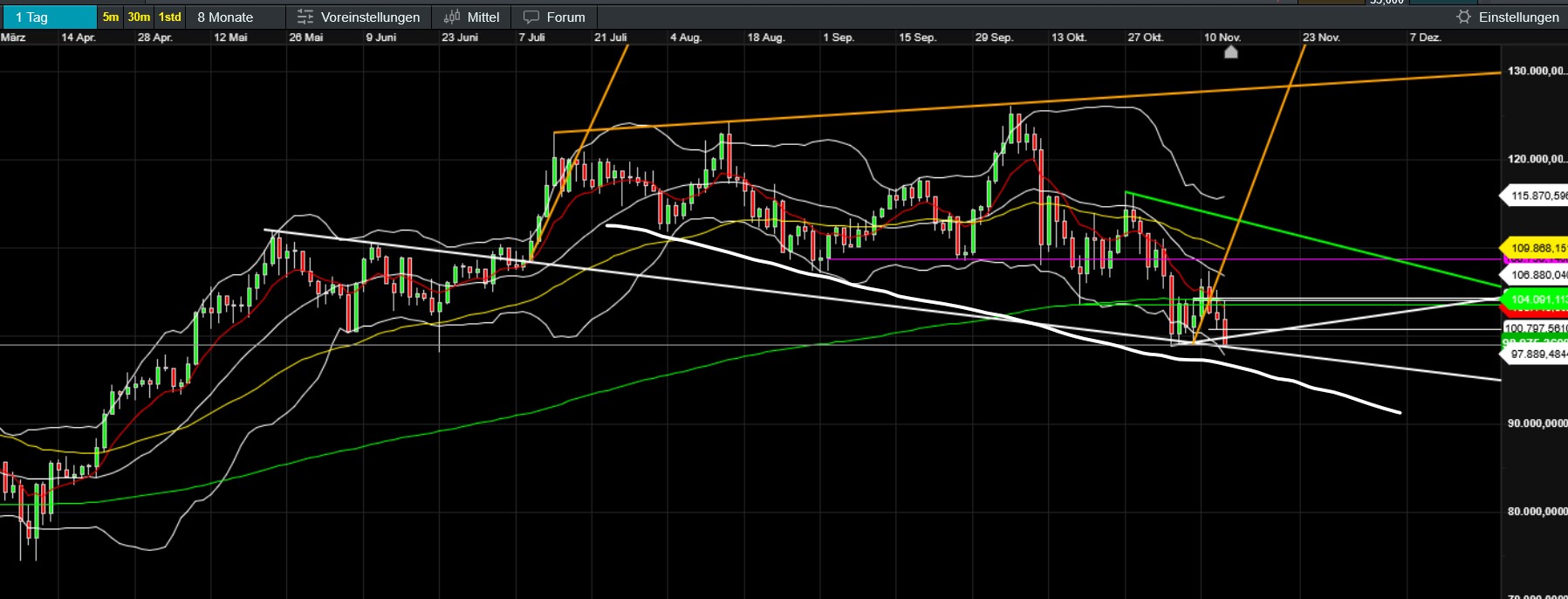
Task: Activate the 1std interval shortcut
Action: coord(170,17)
